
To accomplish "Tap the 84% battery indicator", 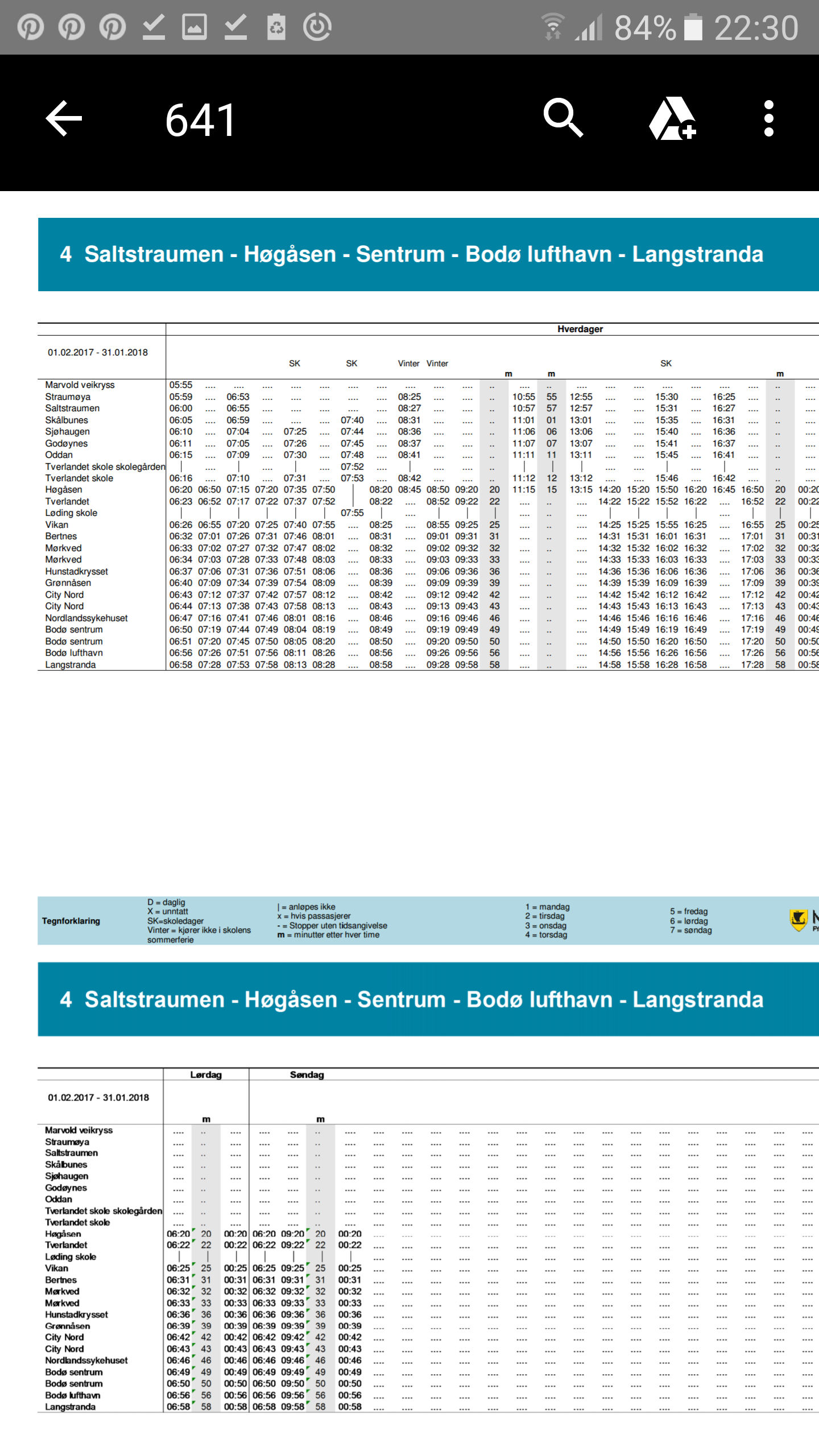I will pyautogui.click(x=657, y=28).
